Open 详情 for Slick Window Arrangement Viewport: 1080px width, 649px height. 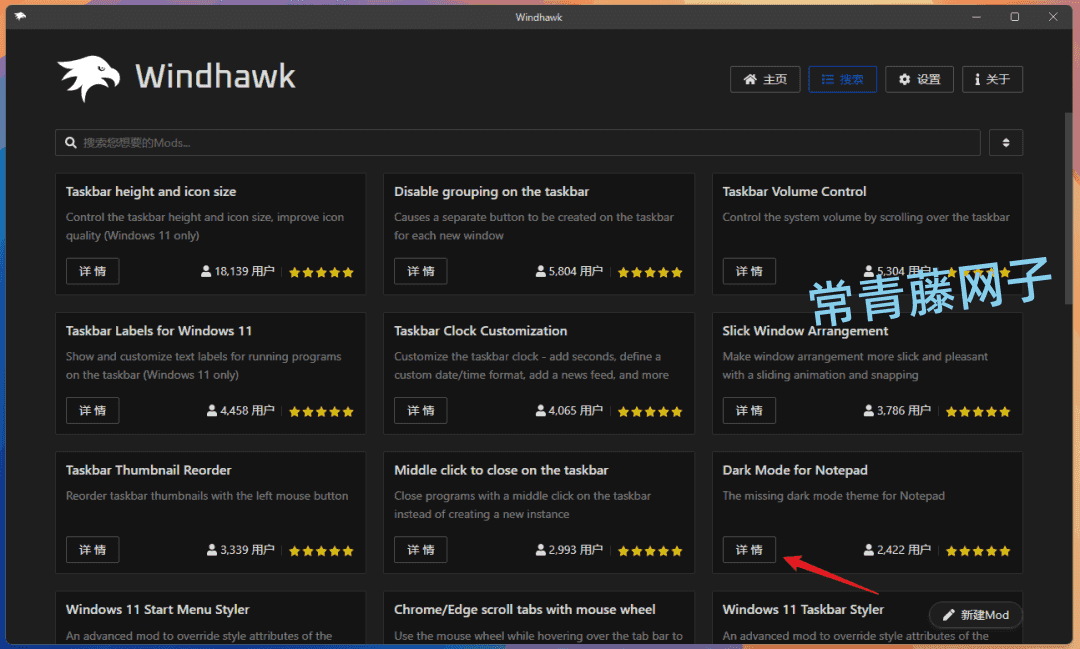(x=749, y=410)
